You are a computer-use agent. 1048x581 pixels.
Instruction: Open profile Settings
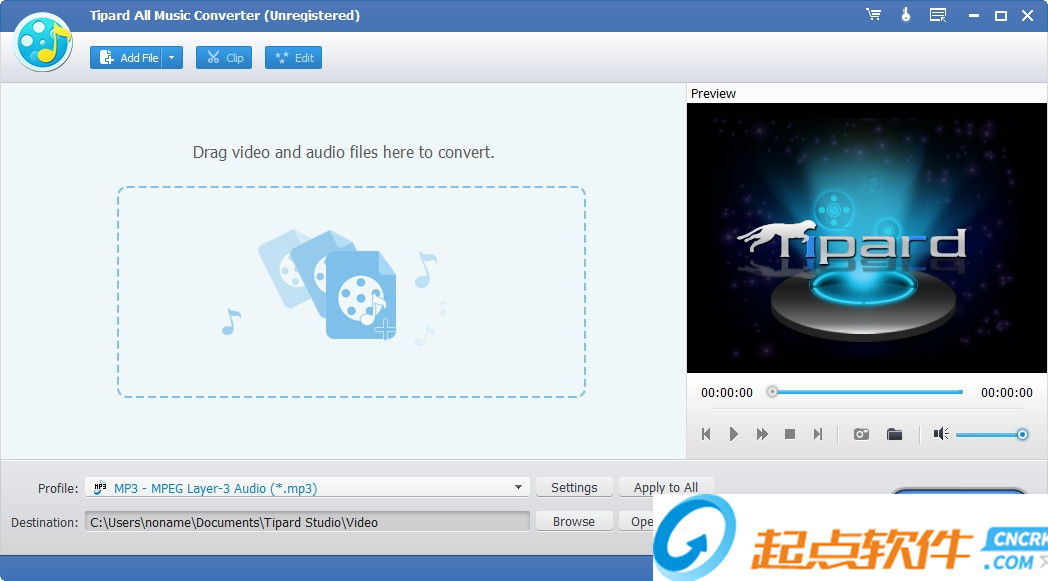574,487
